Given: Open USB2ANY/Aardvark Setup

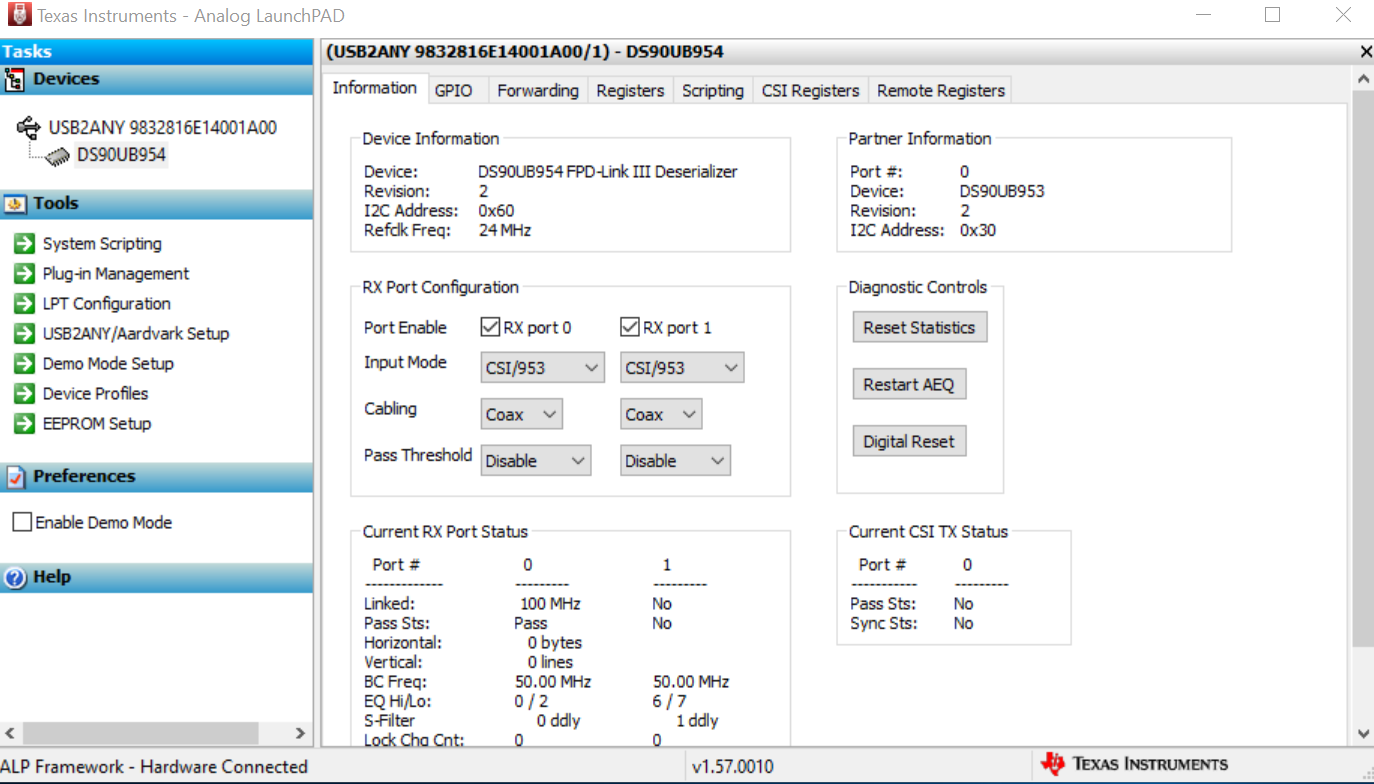Looking at the screenshot, I should click(x=136, y=334).
